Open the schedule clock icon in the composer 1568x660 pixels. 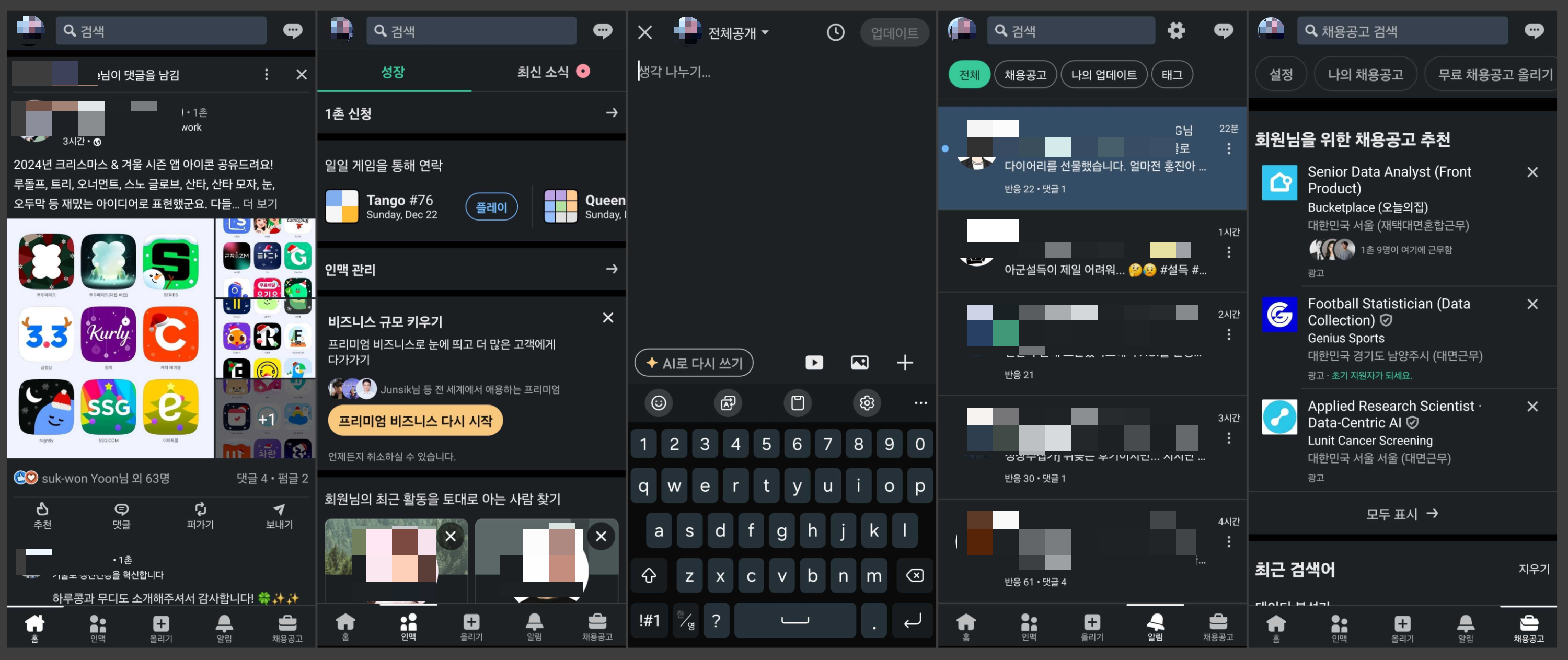point(835,32)
